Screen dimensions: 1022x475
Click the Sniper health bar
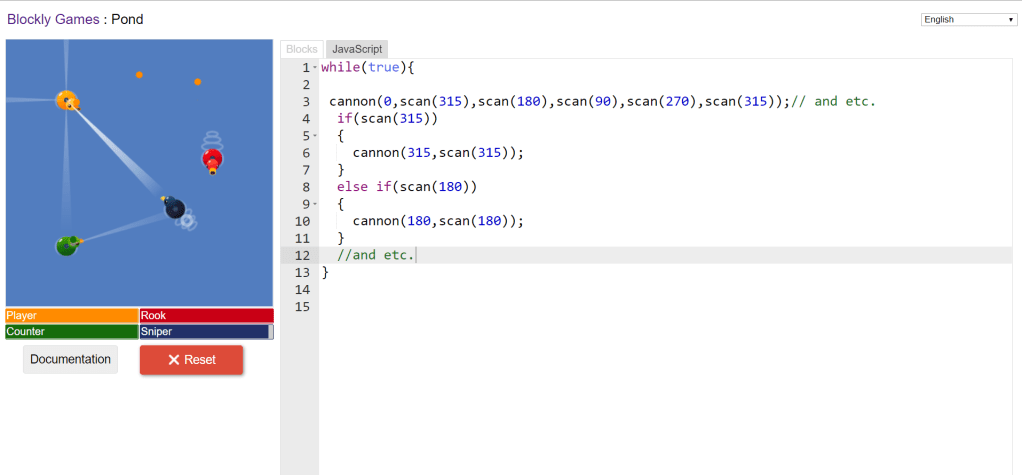[x=206, y=332]
